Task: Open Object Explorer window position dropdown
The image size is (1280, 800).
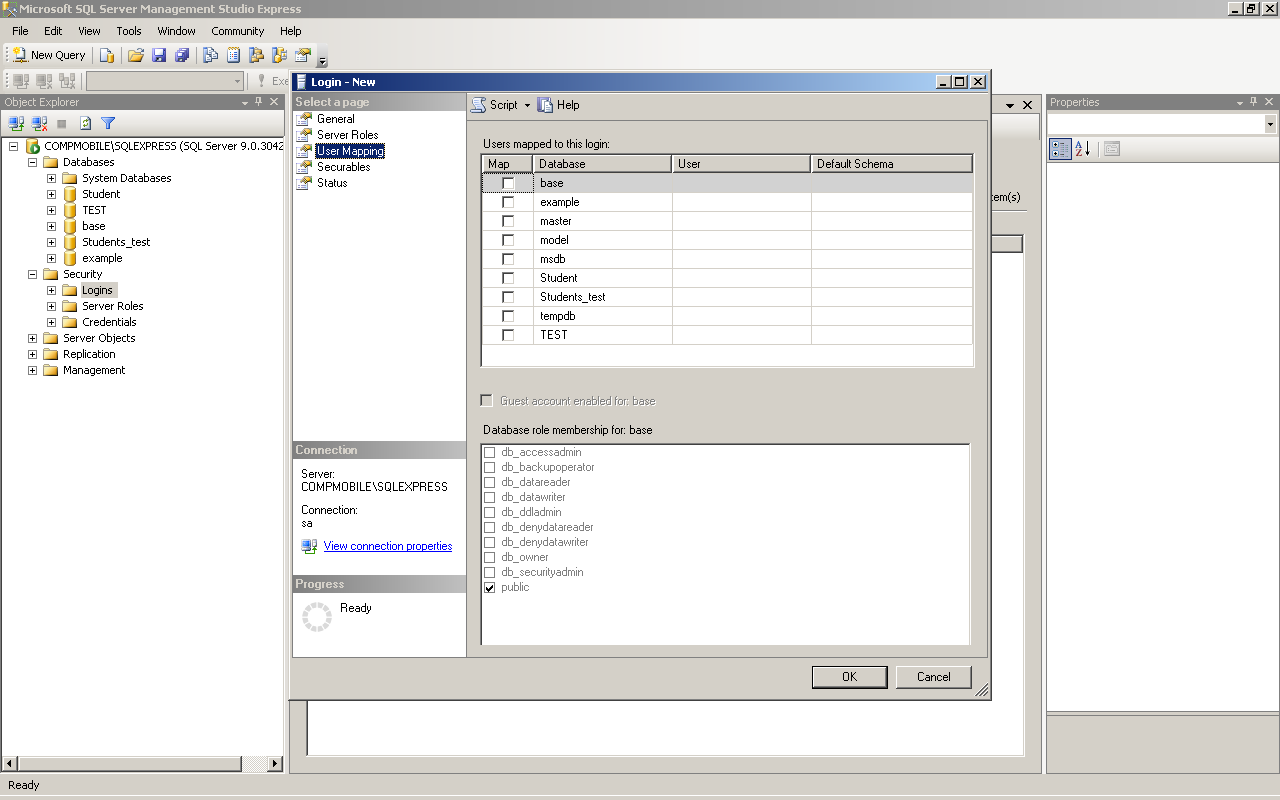Action: pyautogui.click(x=245, y=102)
